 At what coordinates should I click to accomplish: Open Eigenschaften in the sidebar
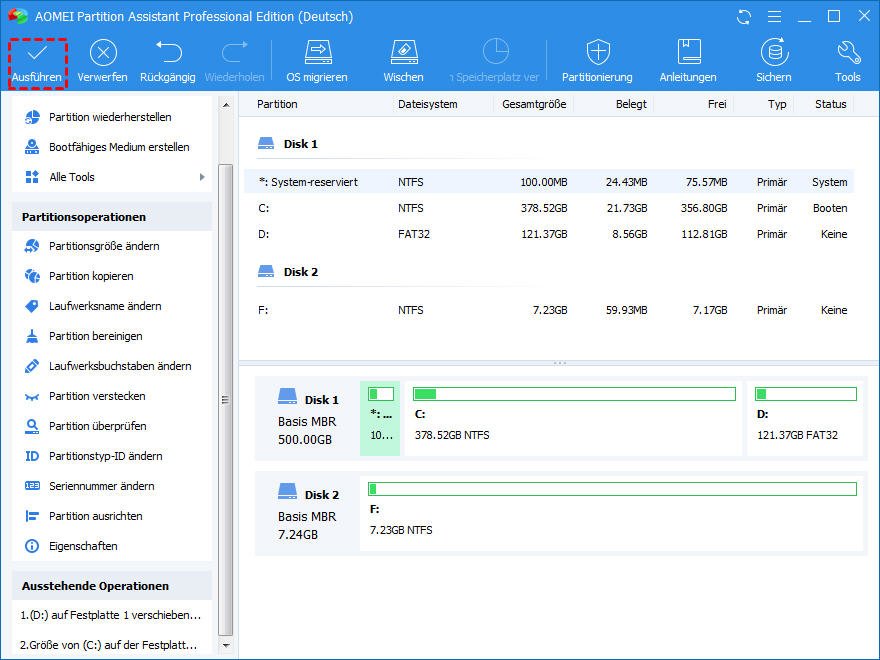(x=83, y=546)
